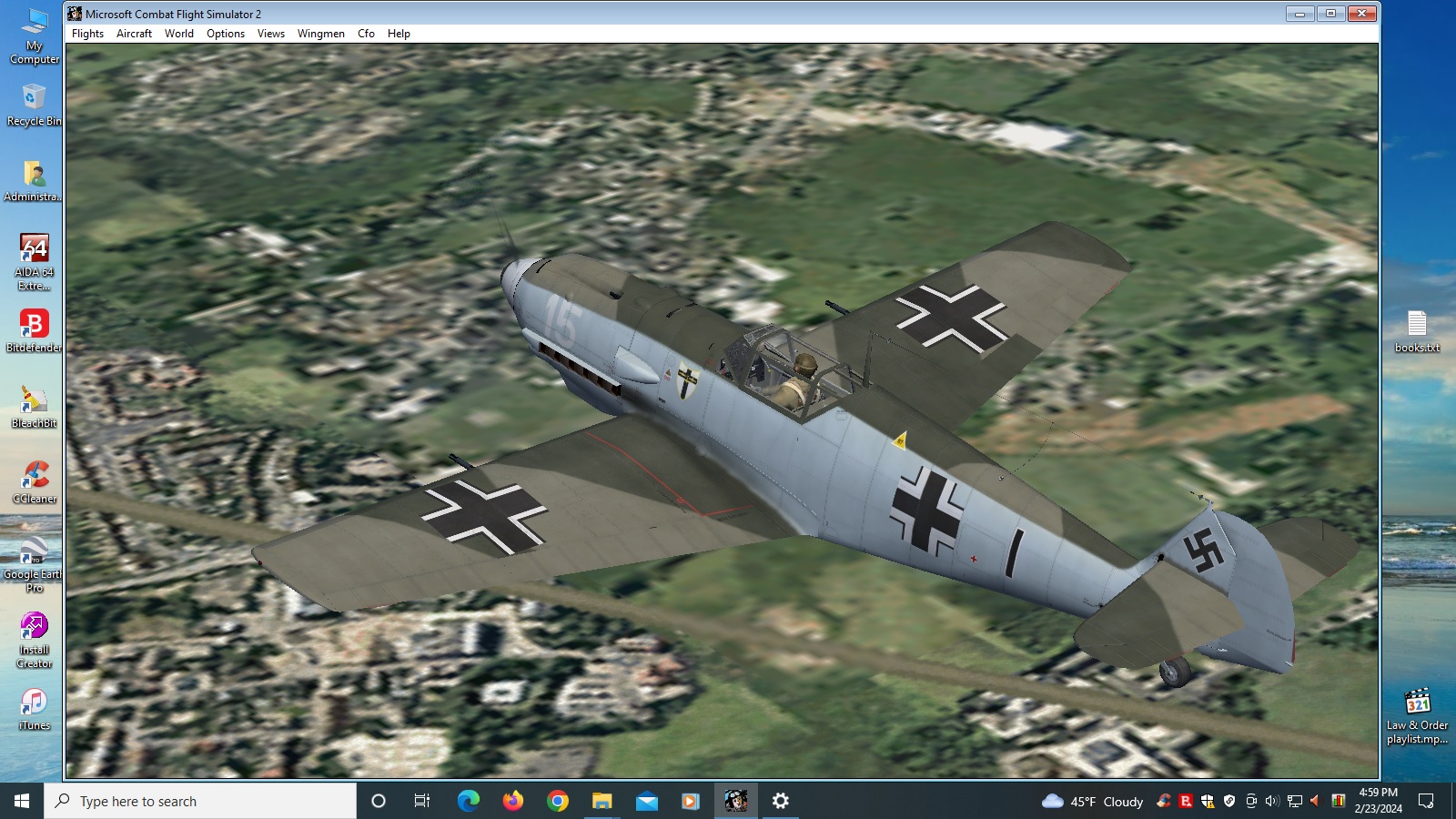
Task: Switch to Combat Flight Simulator taskbar button
Action: 735,801
